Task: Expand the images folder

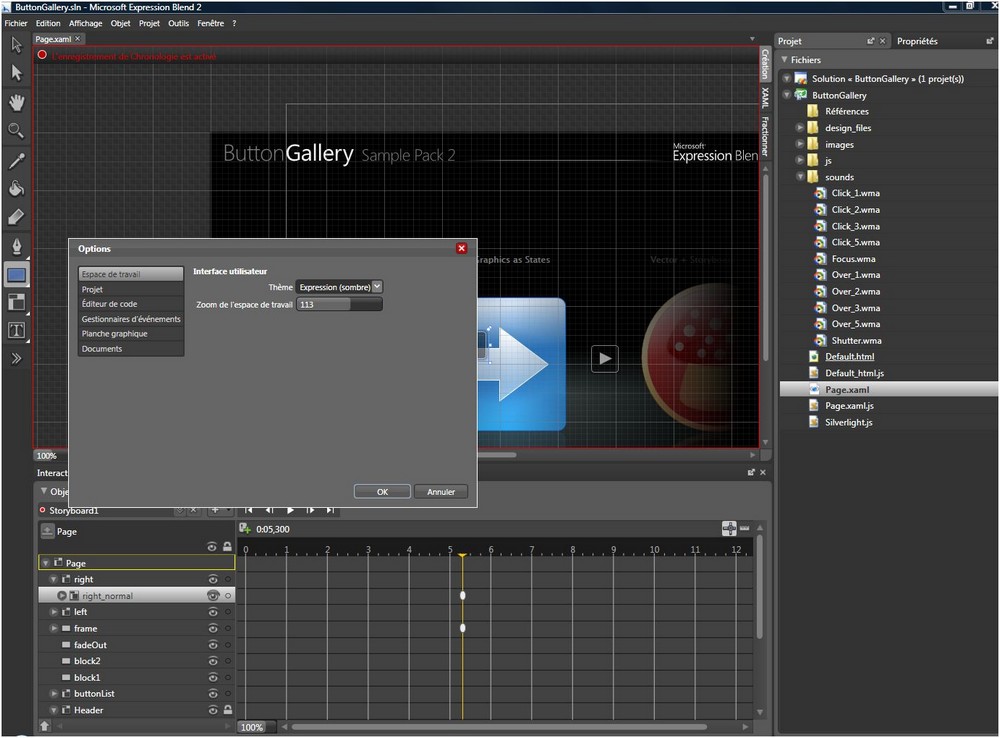Action: click(800, 144)
